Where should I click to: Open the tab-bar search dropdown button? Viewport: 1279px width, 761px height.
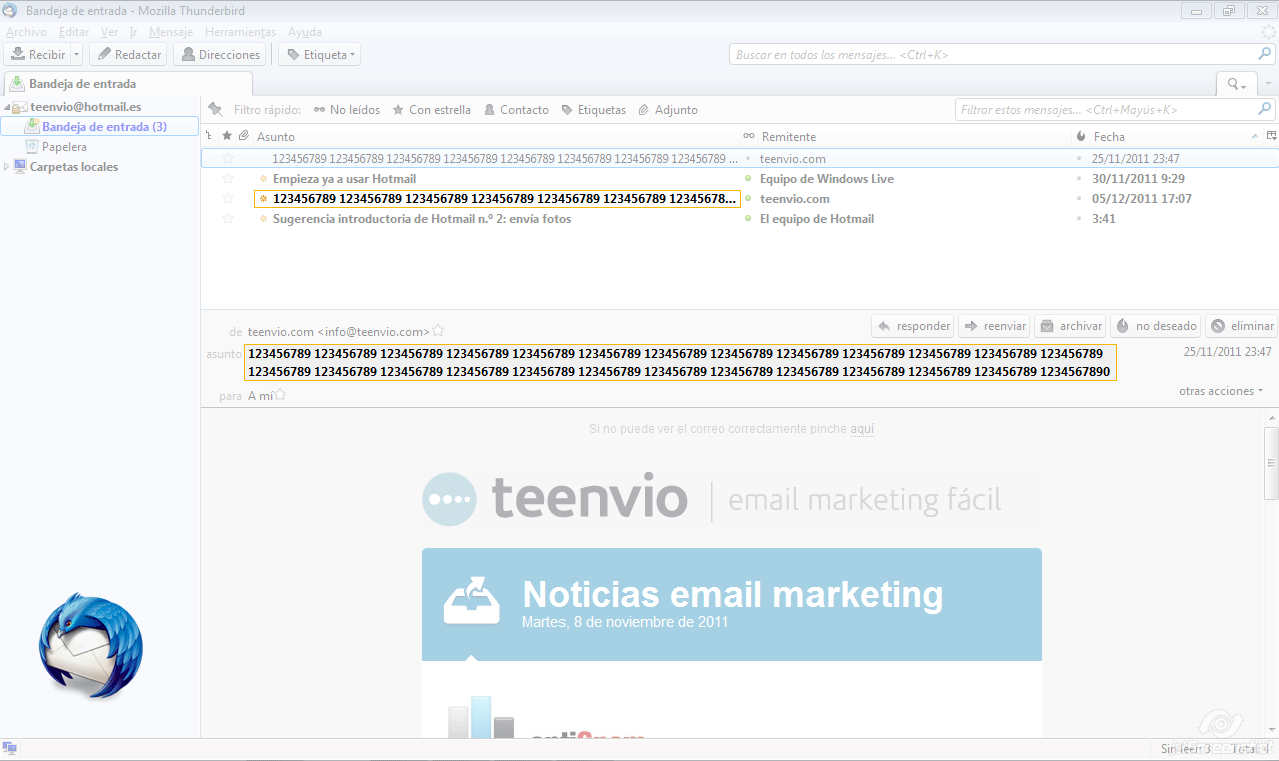pyautogui.click(x=1237, y=84)
